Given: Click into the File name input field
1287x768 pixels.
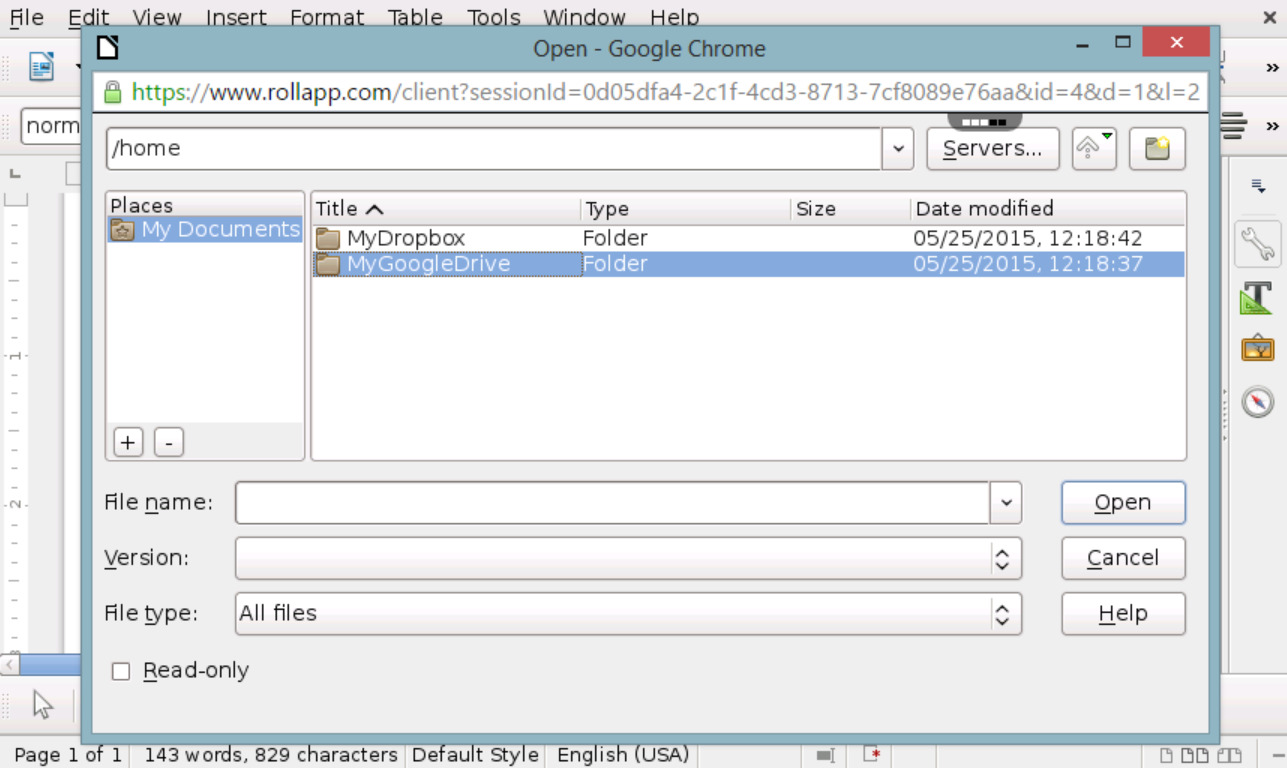Looking at the screenshot, I should pyautogui.click(x=613, y=503).
